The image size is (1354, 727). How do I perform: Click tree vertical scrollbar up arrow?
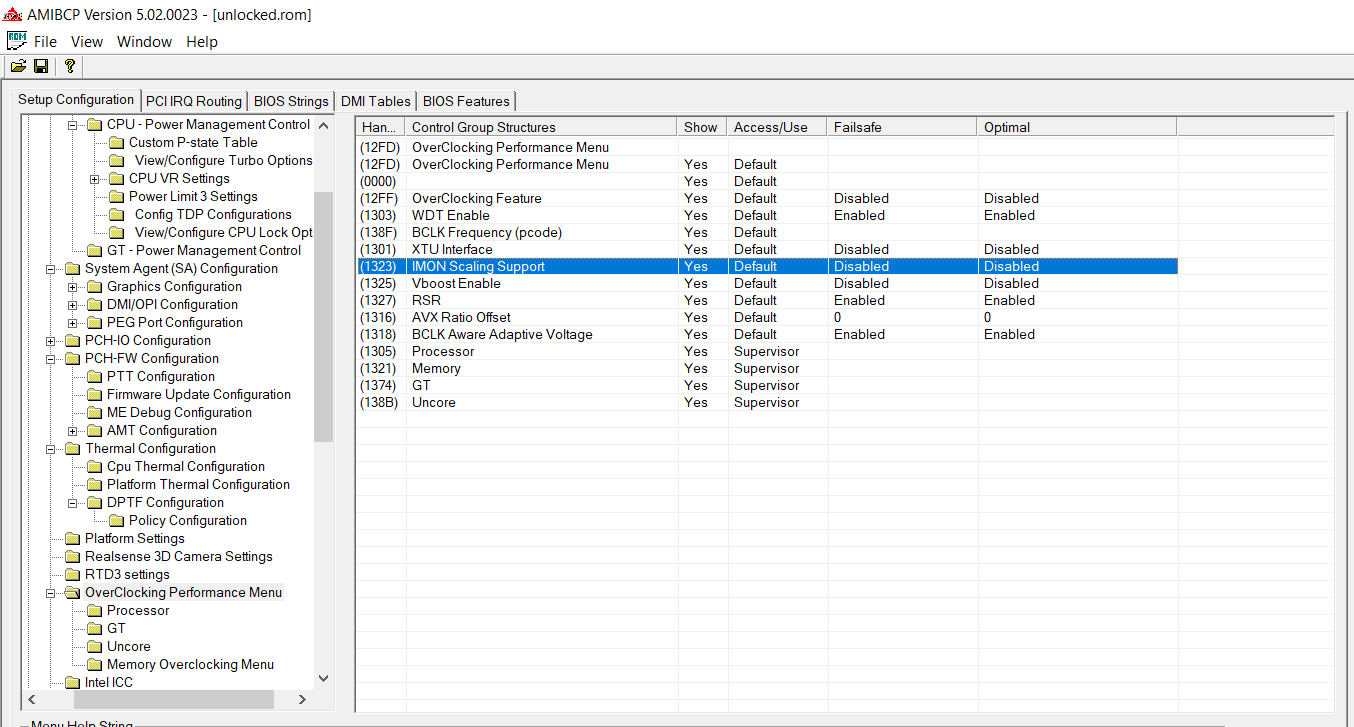pyautogui.click(x=323, y=125)
